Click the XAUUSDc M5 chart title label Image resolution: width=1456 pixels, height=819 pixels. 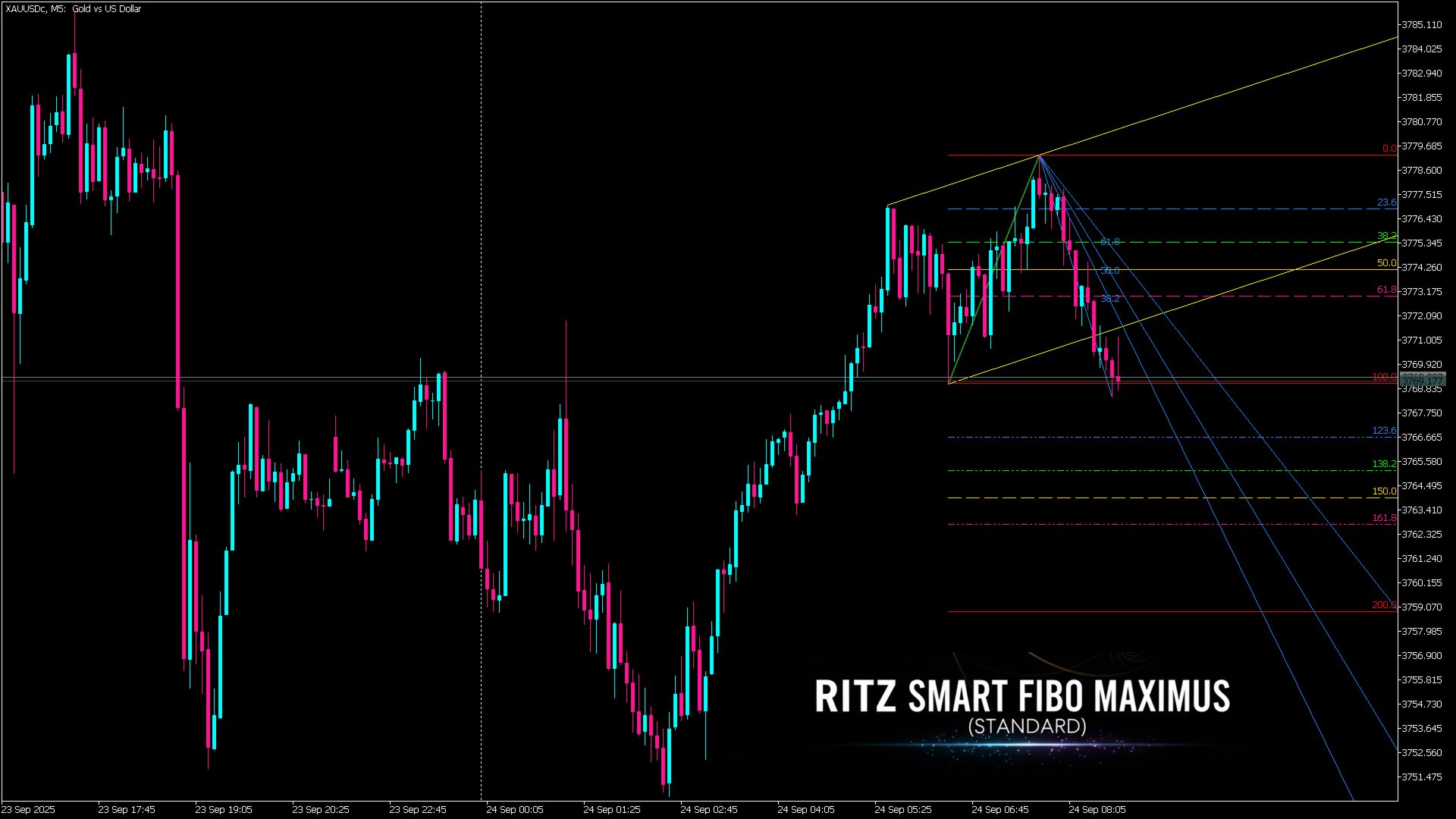click(x=72, y=9)
